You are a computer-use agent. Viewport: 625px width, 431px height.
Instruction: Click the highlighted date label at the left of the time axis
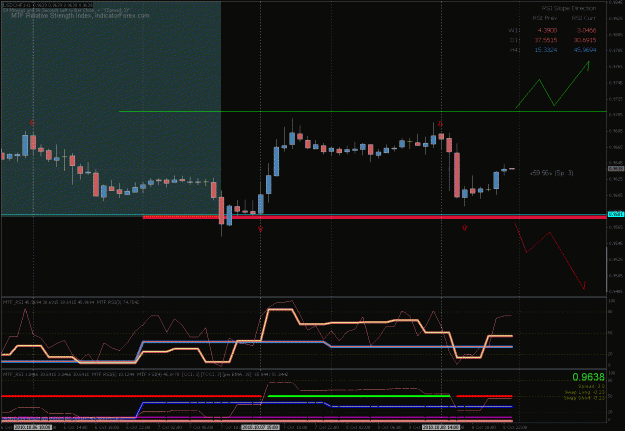click(33, 427)
